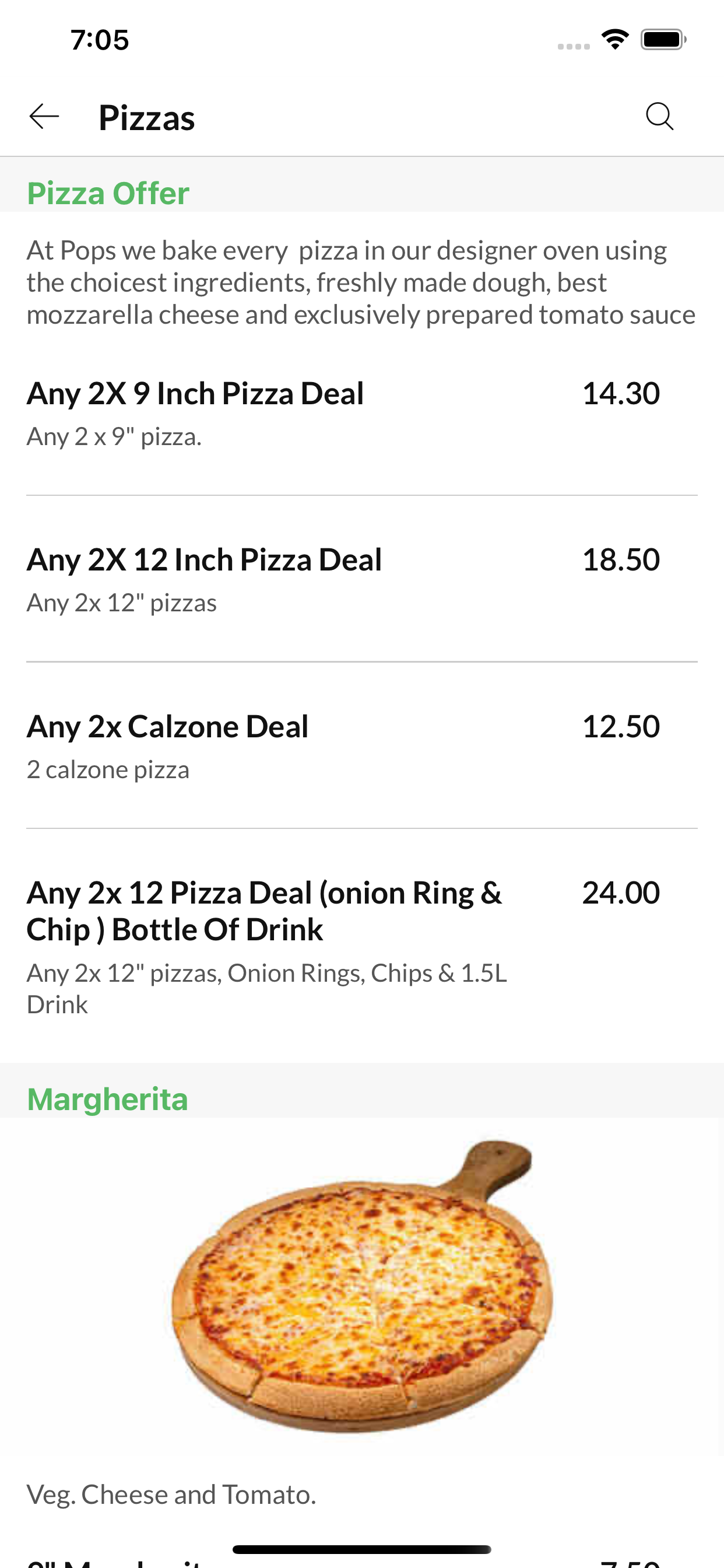
Task: Tap the 14.30 price
Action: (x=621, y=393)
